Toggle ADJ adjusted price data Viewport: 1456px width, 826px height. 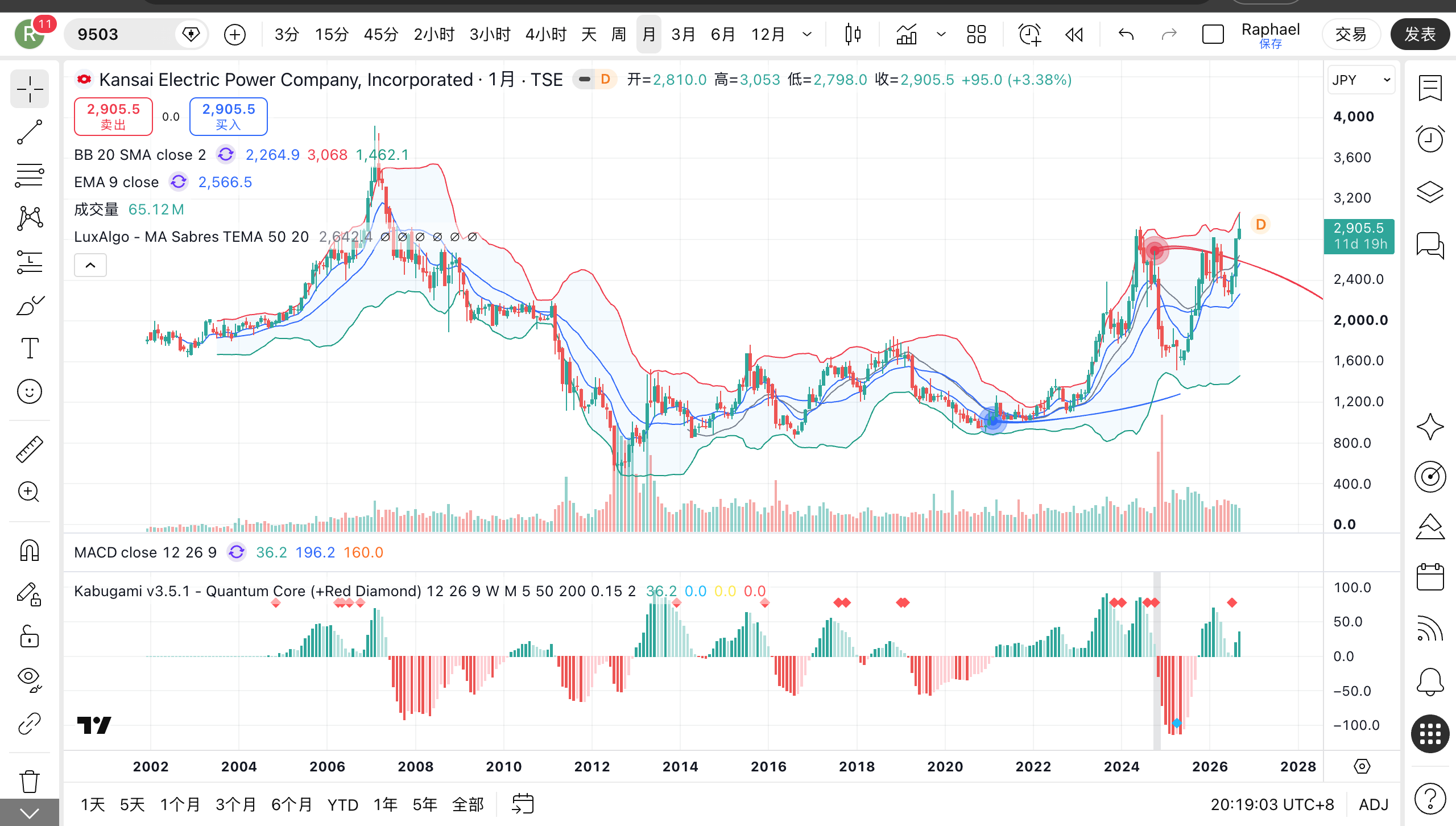point(1374,804)
